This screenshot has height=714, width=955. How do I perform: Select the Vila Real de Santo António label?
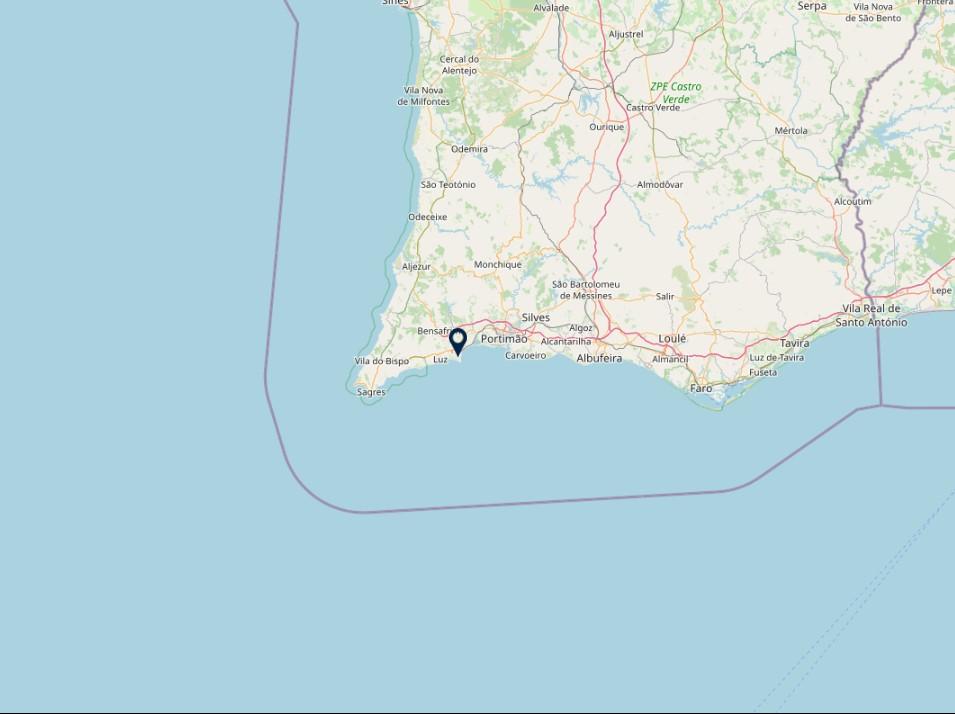[871, 316]
